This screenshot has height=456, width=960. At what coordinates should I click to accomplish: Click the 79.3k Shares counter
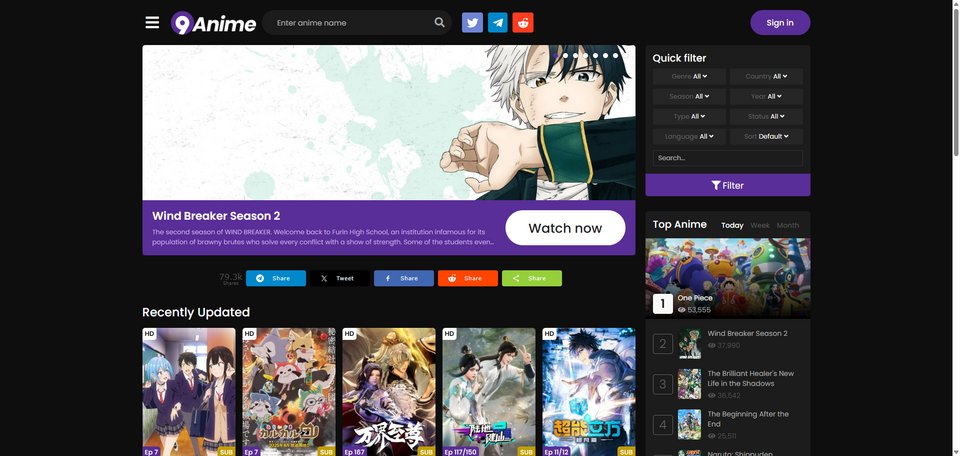231,278
